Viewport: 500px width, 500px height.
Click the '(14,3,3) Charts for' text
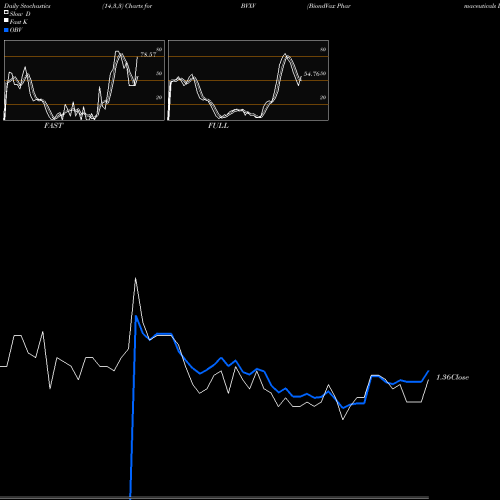click(x=127, y=6)
